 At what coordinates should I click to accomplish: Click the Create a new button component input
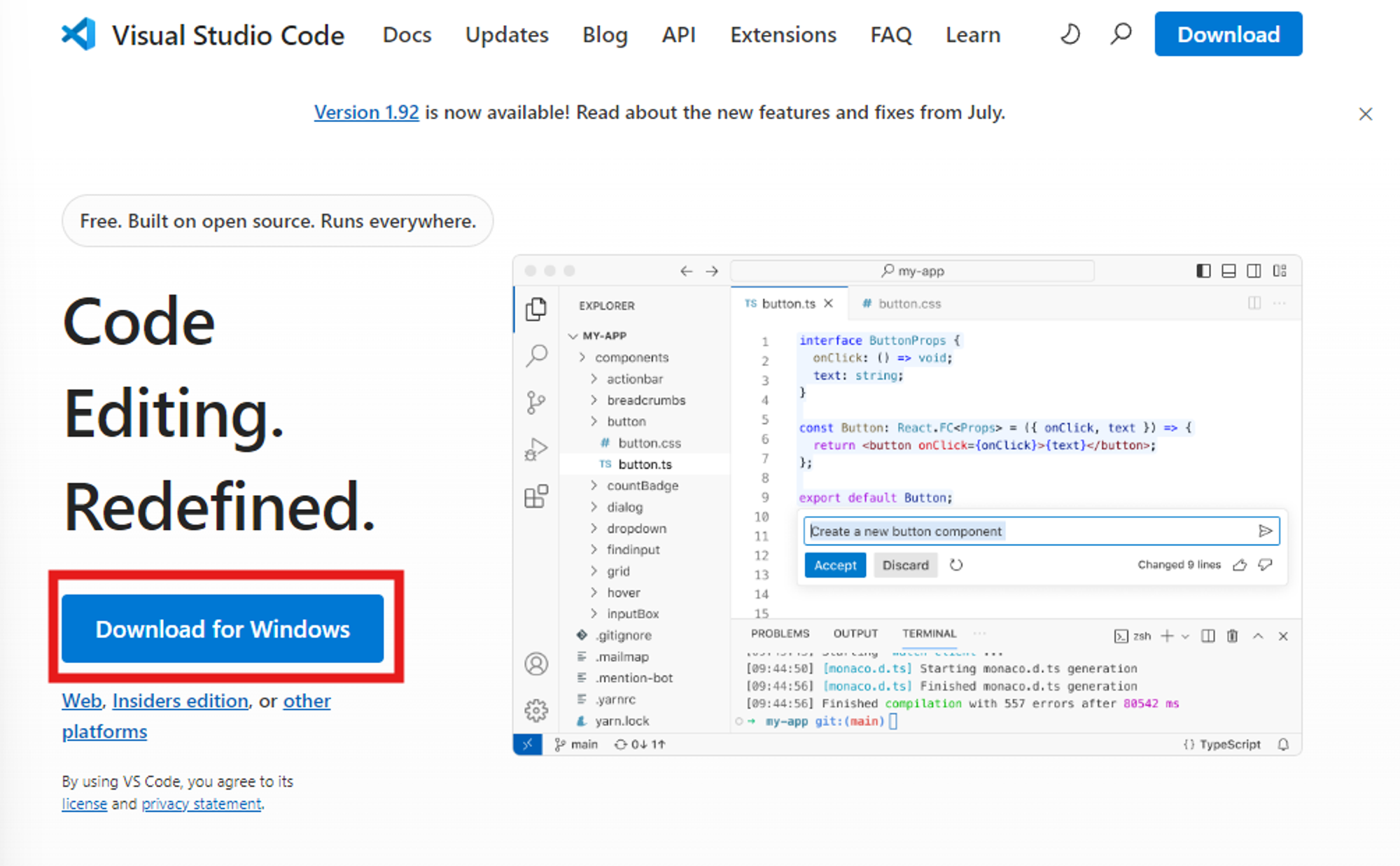[1029, 531]
